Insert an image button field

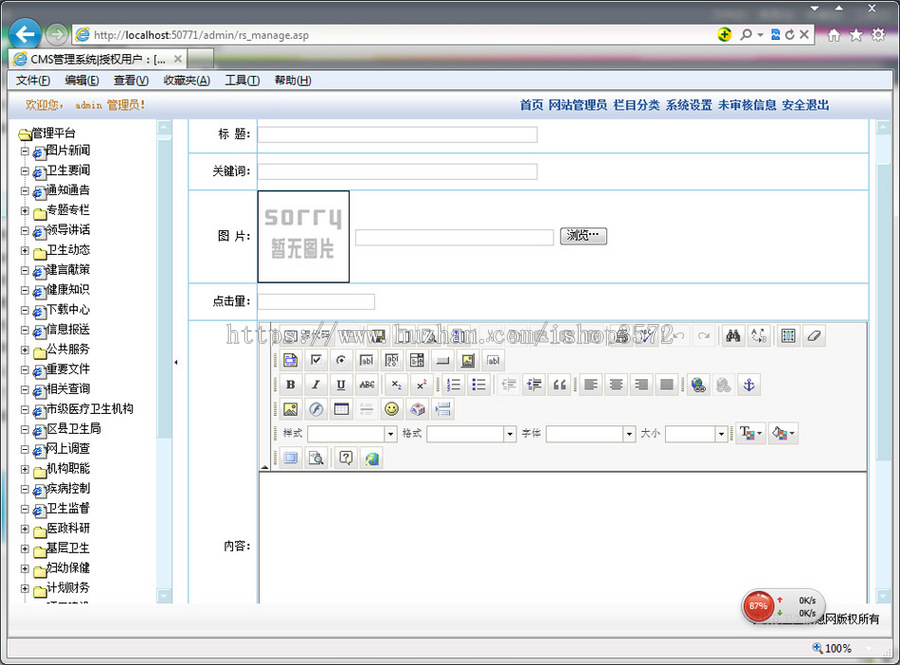467,360
